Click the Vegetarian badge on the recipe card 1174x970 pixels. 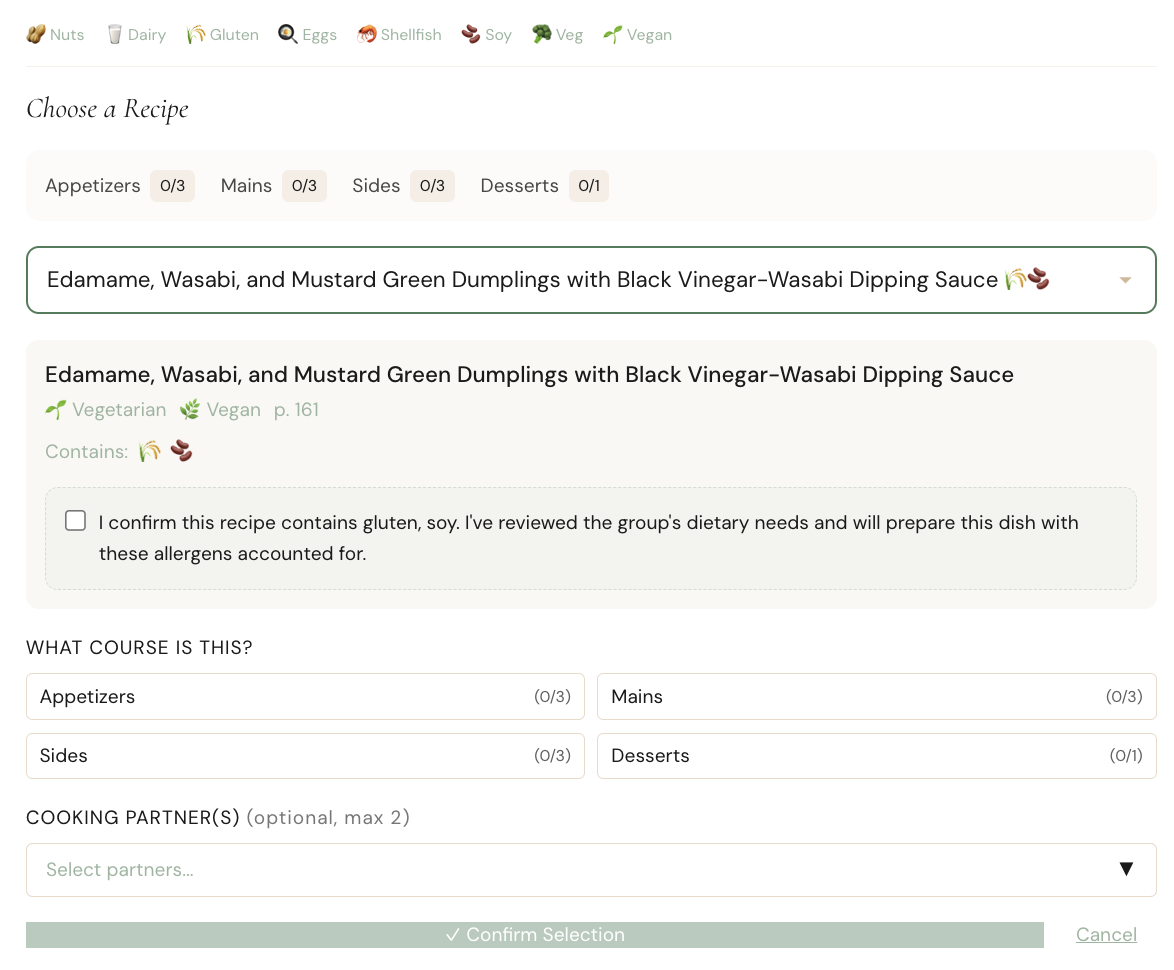pos(105,409)
